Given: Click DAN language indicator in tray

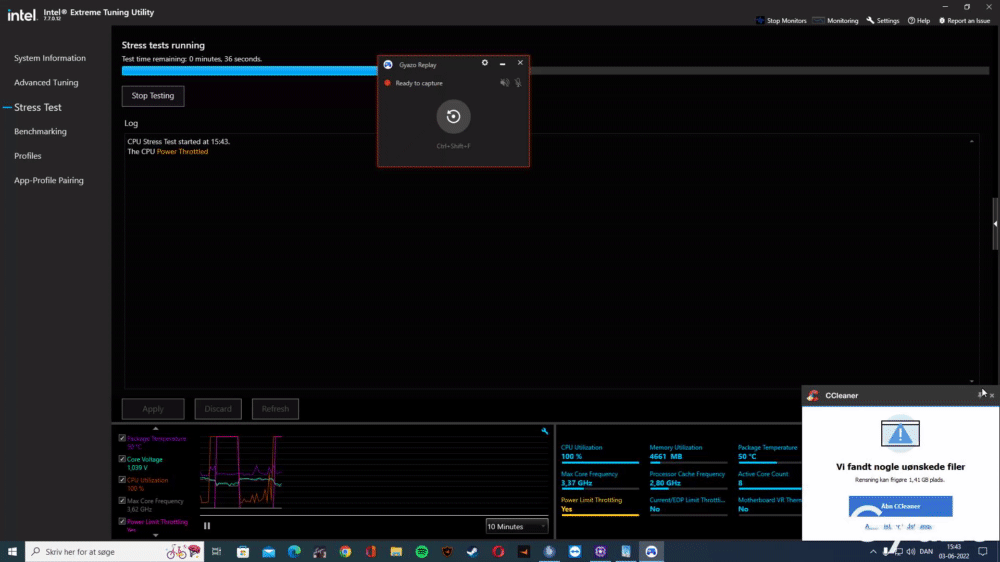Looking at the screenshot, I should tap(926, 551).
